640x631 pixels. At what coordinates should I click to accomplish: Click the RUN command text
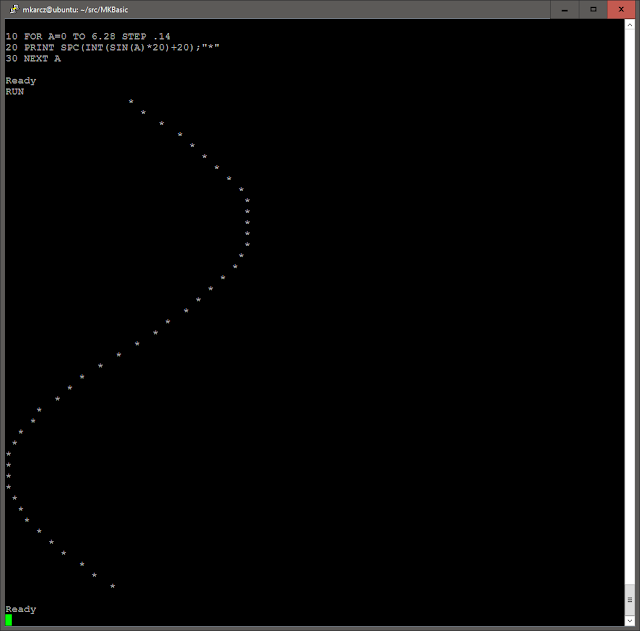tap(15, 91)
